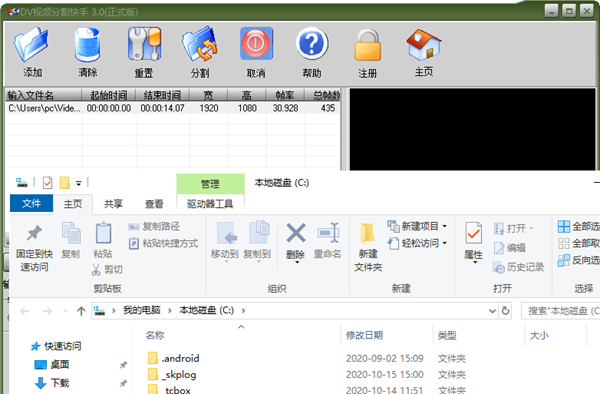Click 反向选择 invert selection icon
This screenshot has width=600, height=394.
coord(563,260)
